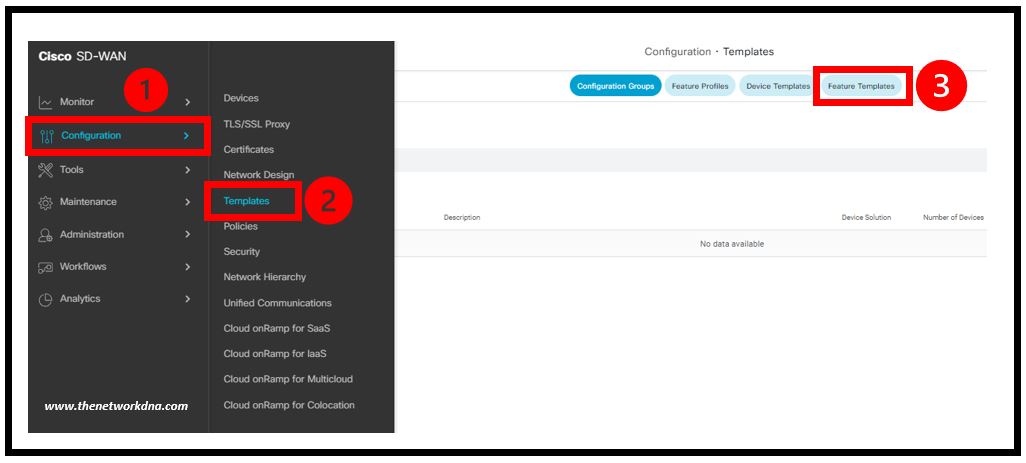The width and height of the screenshot is (1026, 463).
Task: Click the Tools wrench icon
Action: point(45,170)
